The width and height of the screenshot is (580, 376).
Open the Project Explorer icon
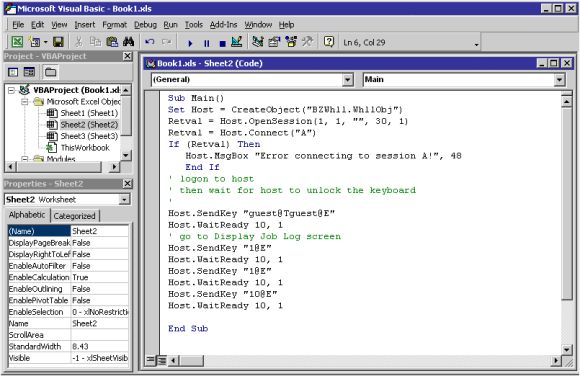(258, 42)
